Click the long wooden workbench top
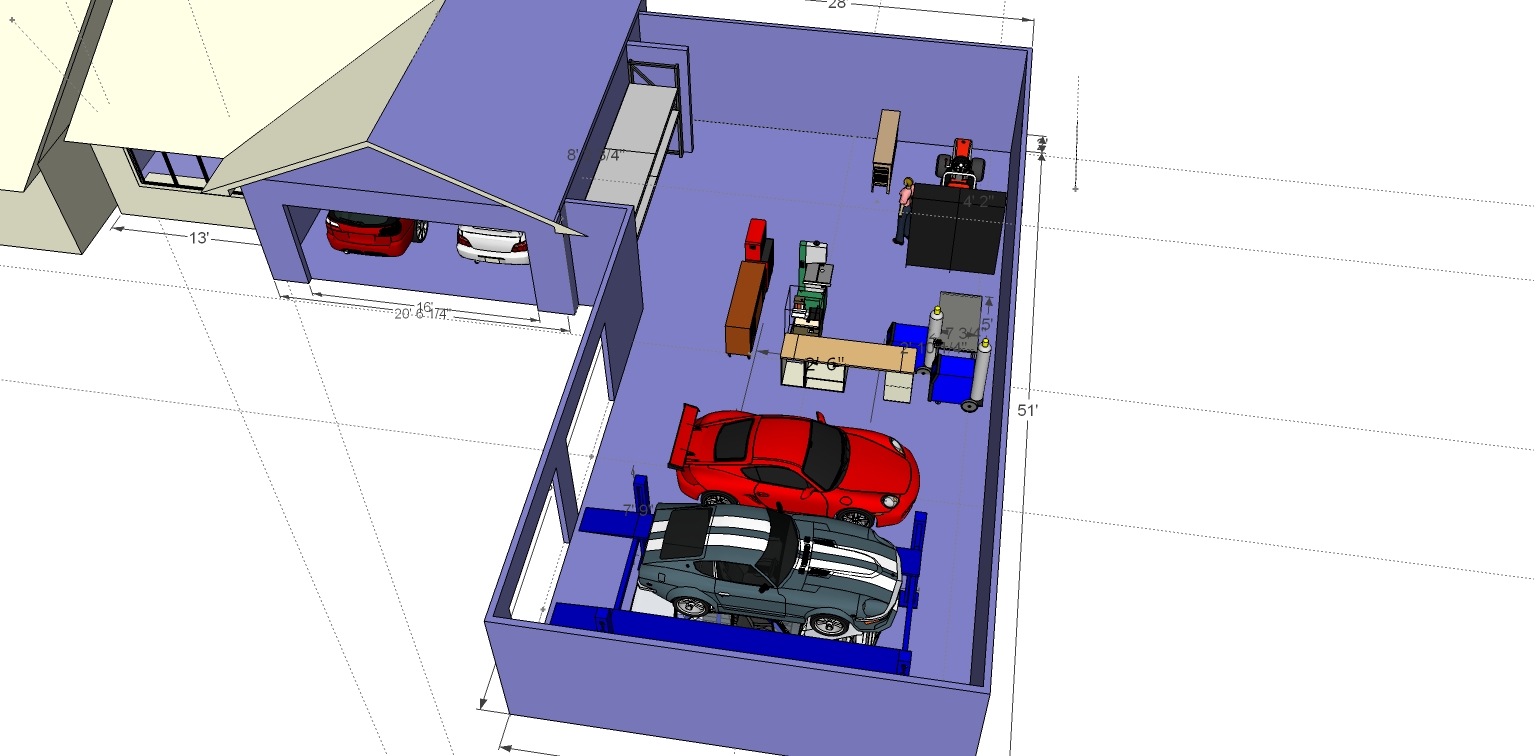Image resolution: width=1534 pixels, height=756 pixels. click(850, 352)
